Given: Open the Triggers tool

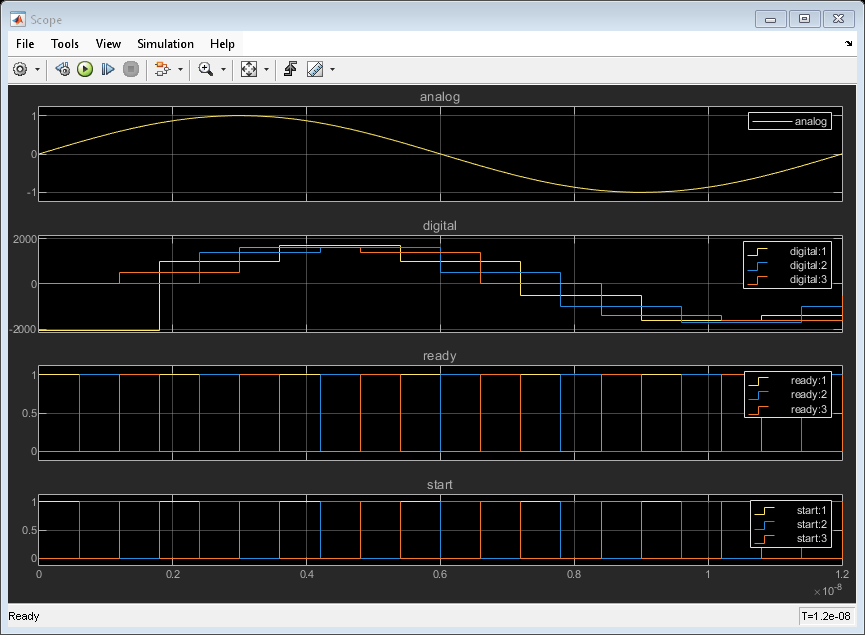Looking at the screenshot, I should pos(290,70).
